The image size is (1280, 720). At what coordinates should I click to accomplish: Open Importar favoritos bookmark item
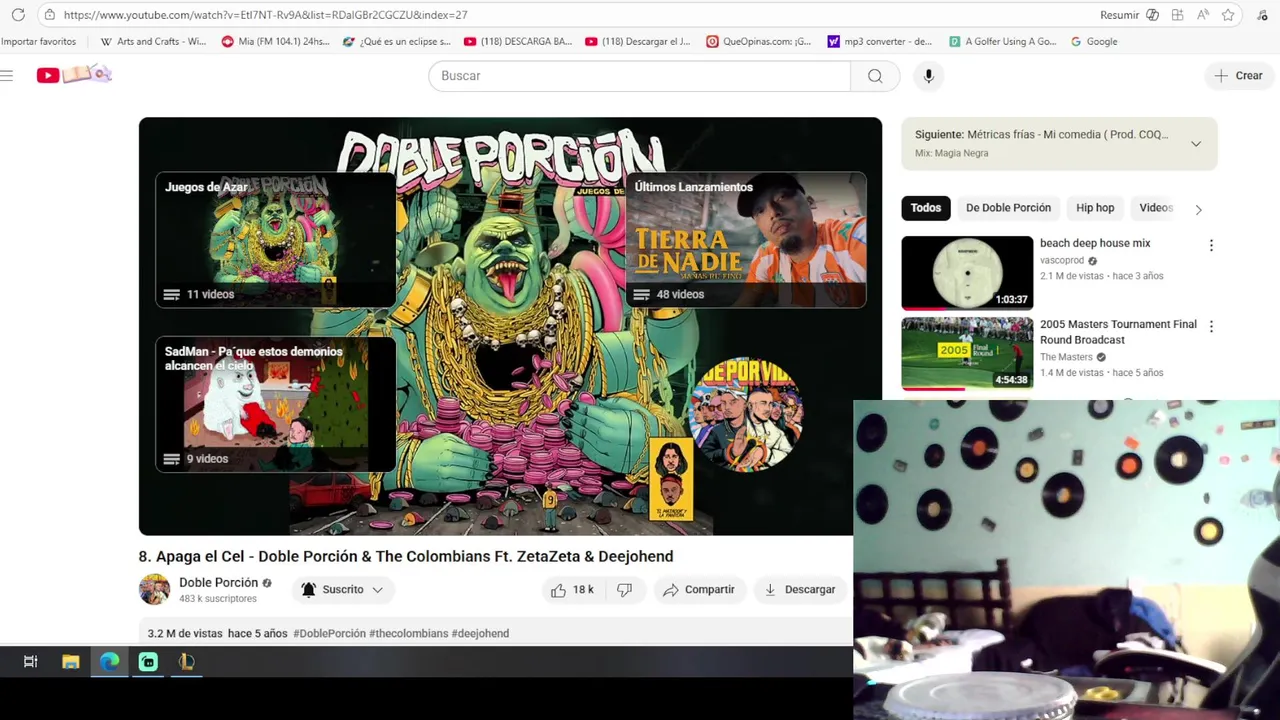(38, 42)
